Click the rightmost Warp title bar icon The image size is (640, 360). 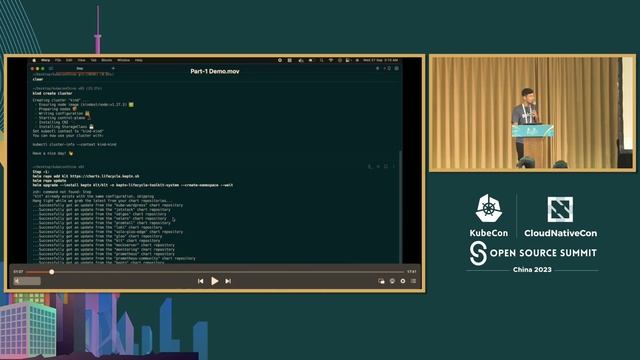coord(396,69)
